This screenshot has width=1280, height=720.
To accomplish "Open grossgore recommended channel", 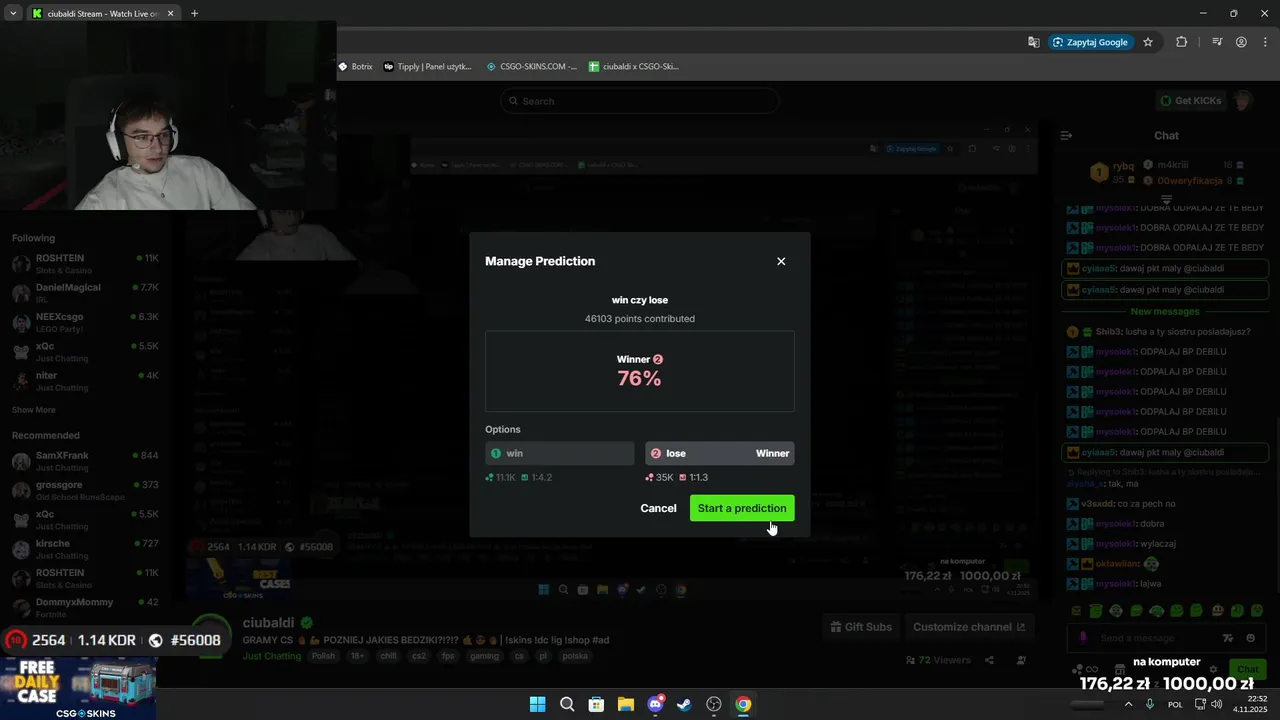I will tap(84, 490).
